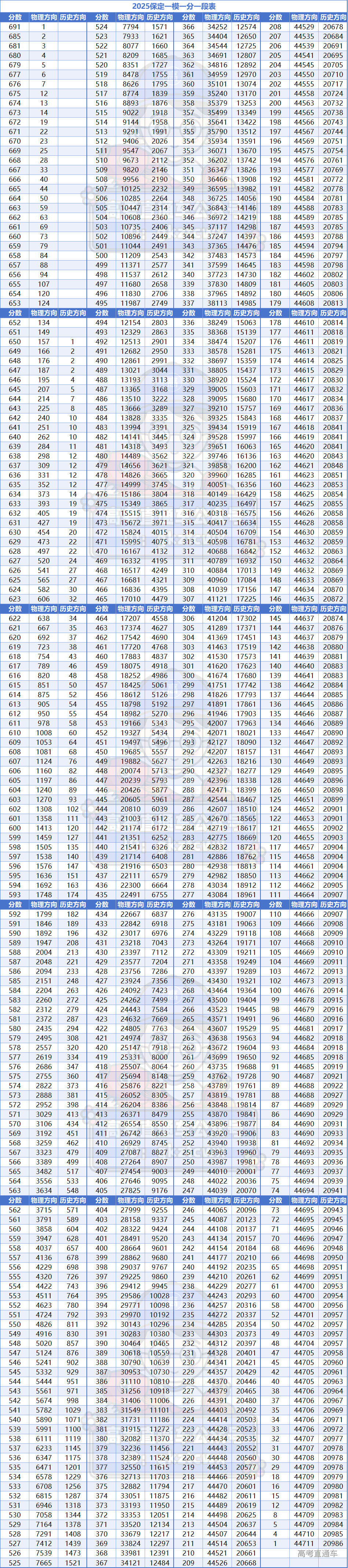Click the title 2025保定一模一分一段表

tap(174, 6)
